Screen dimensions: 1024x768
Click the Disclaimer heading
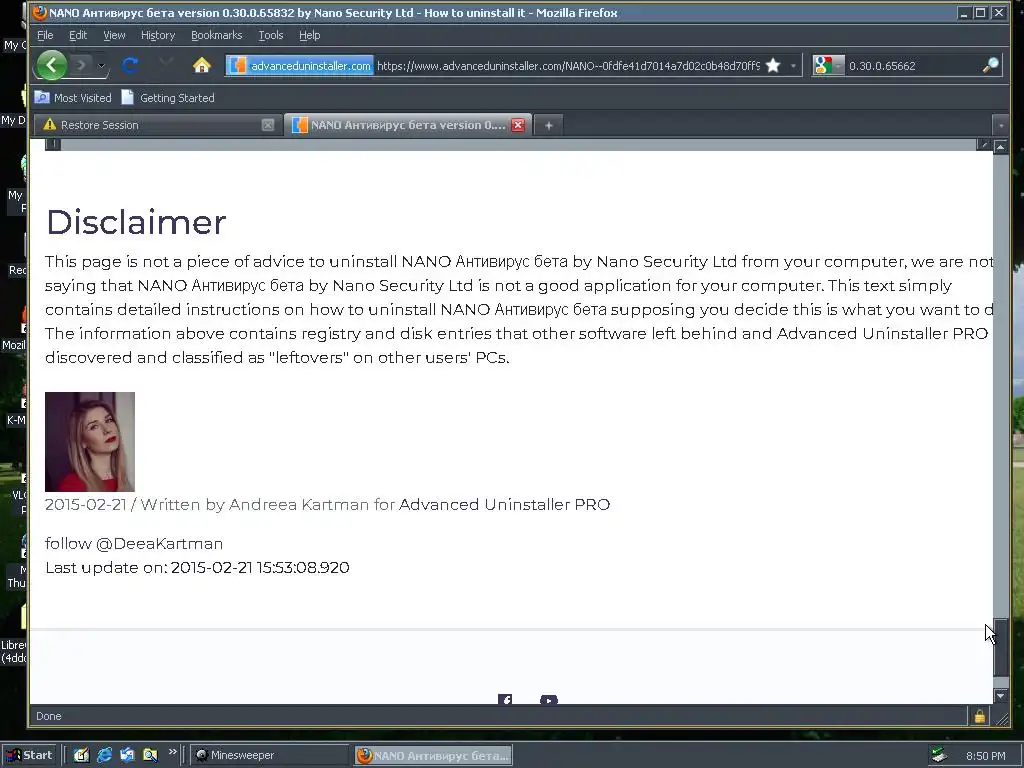click(x=136, y=222)
